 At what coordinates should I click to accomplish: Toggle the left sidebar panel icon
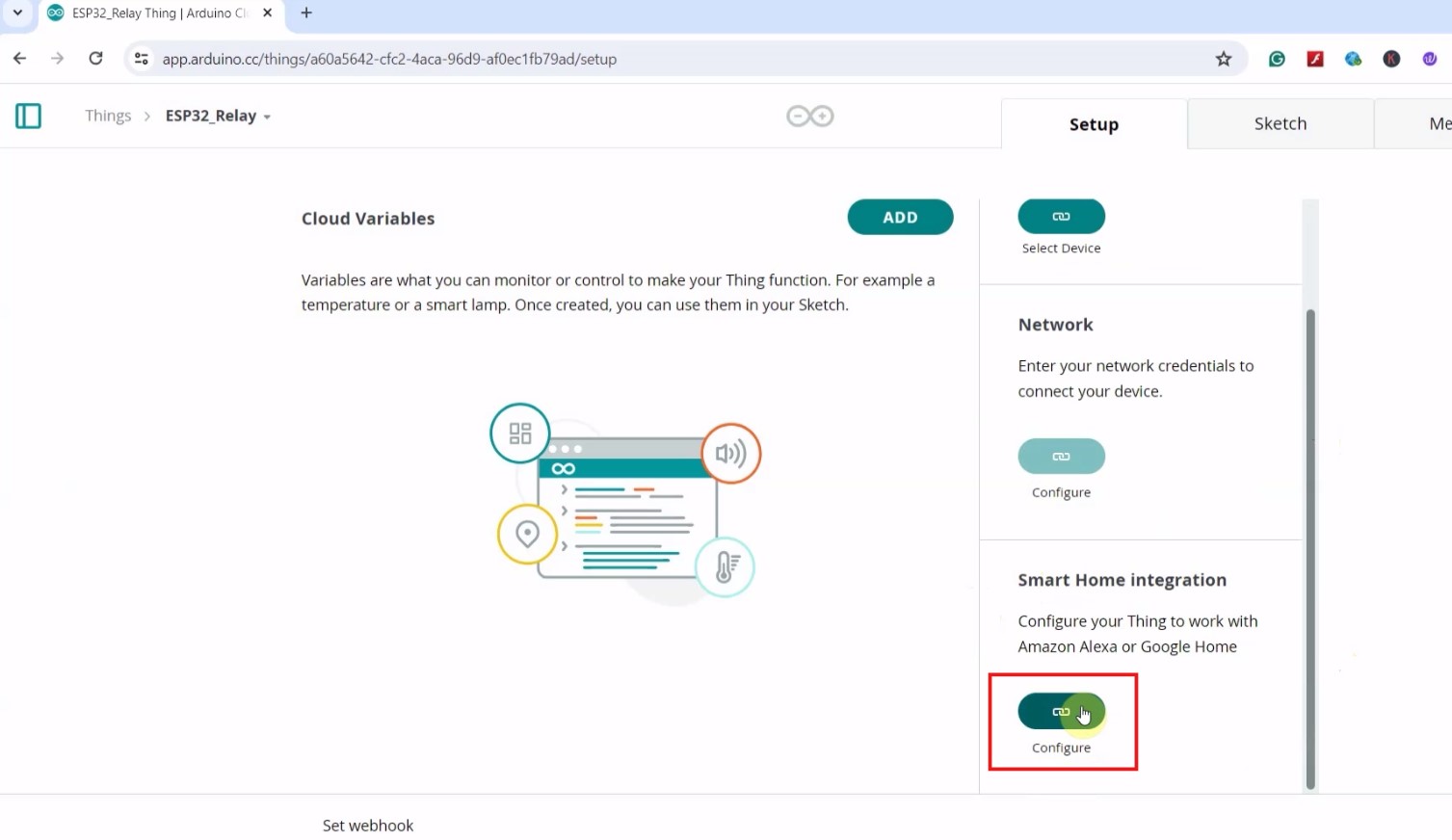[28, 117]
